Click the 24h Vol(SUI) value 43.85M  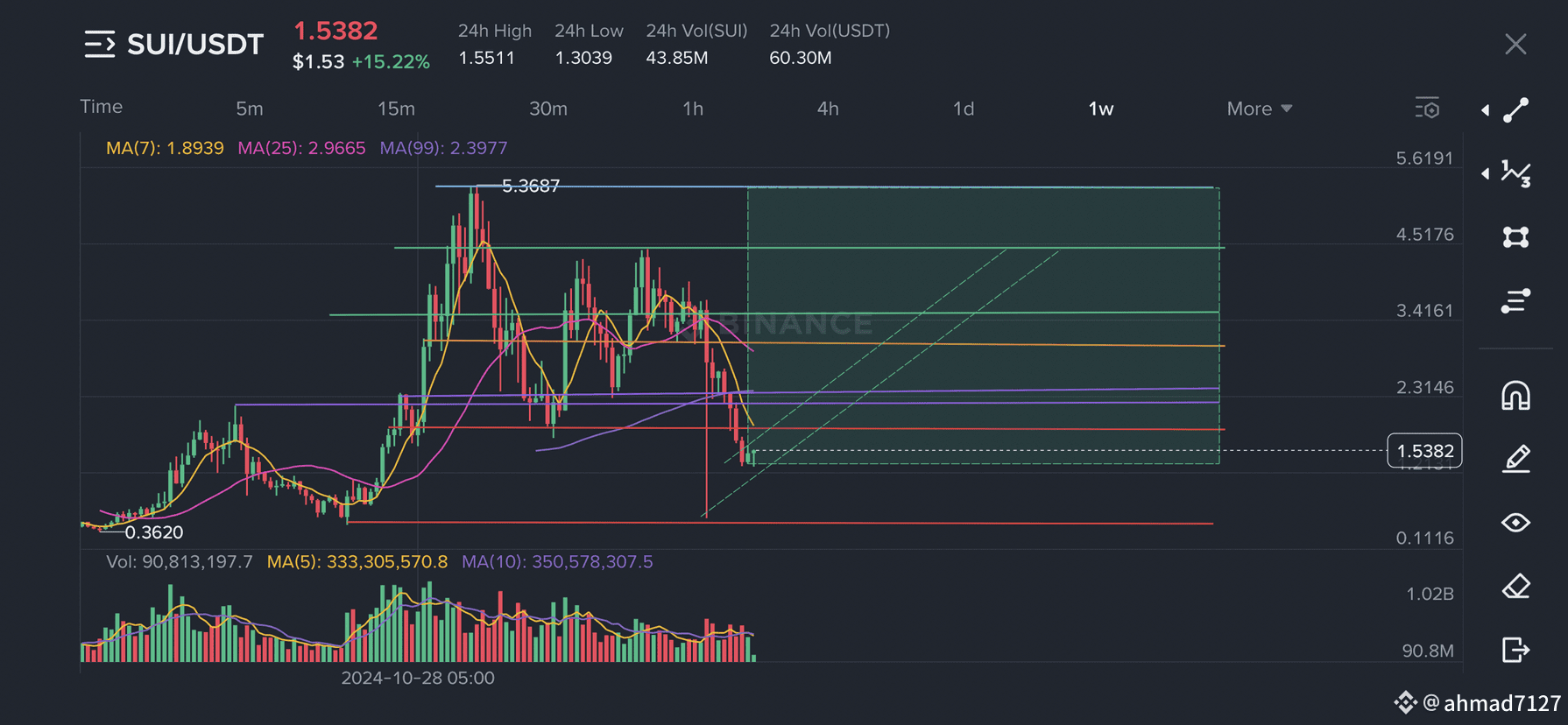(677, 58)
